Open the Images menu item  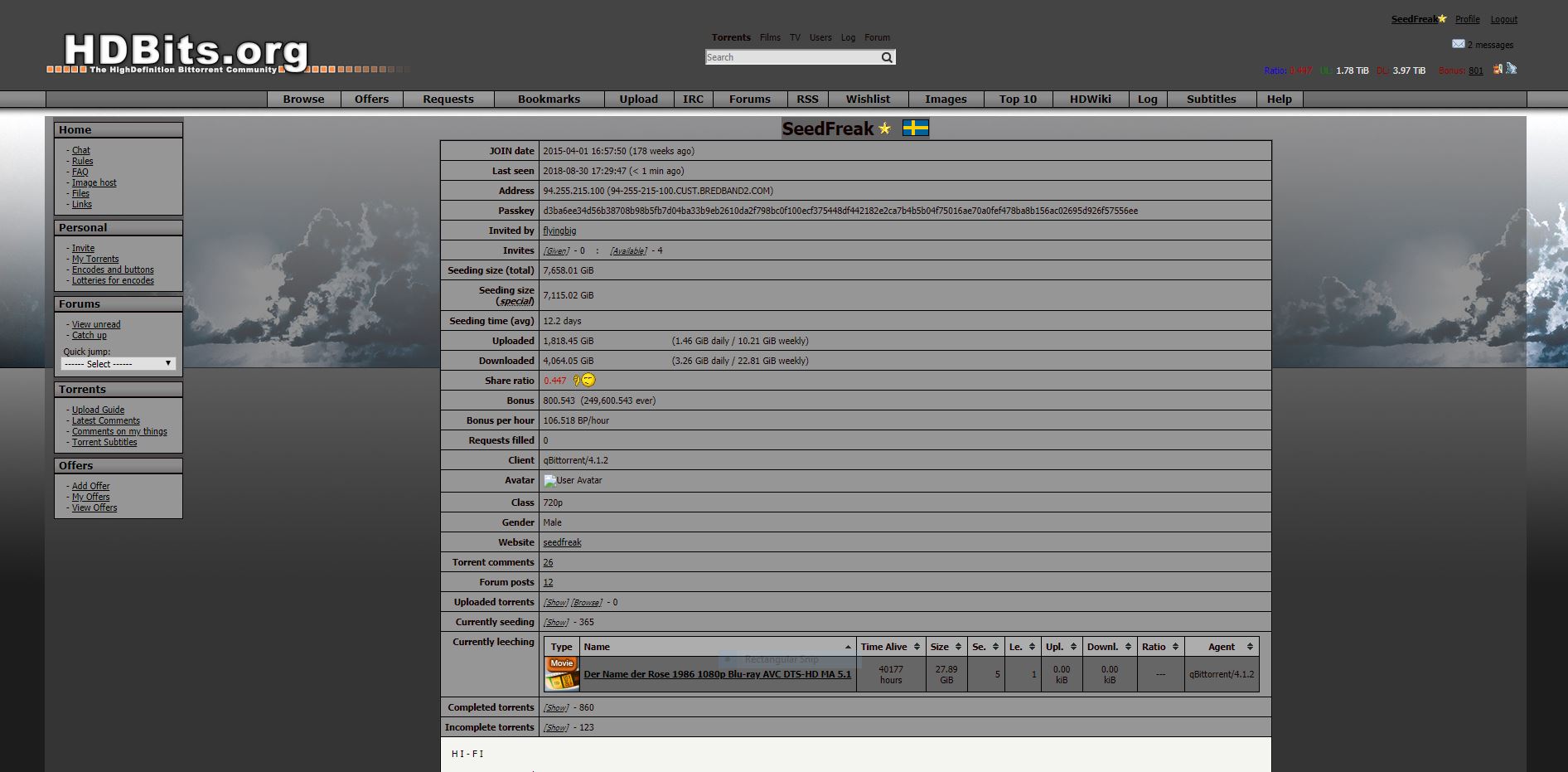pos(946,99)
